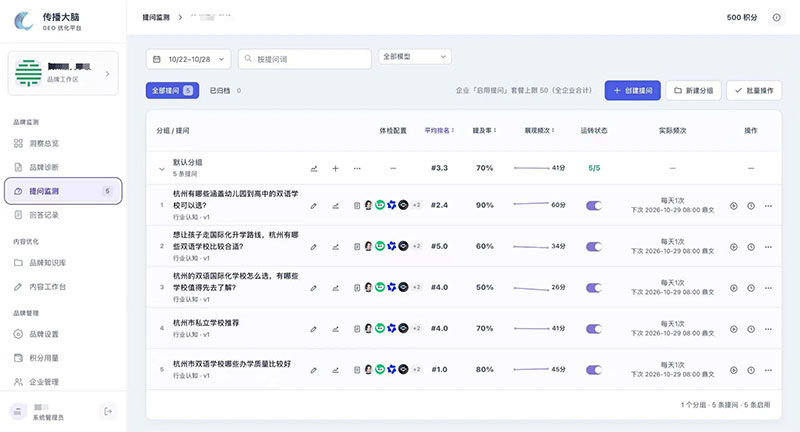The image size is (800, 432).
Task: Click the blue star model icon in #1.0 row
Action: pyautogui.click(x=391, y=369)
